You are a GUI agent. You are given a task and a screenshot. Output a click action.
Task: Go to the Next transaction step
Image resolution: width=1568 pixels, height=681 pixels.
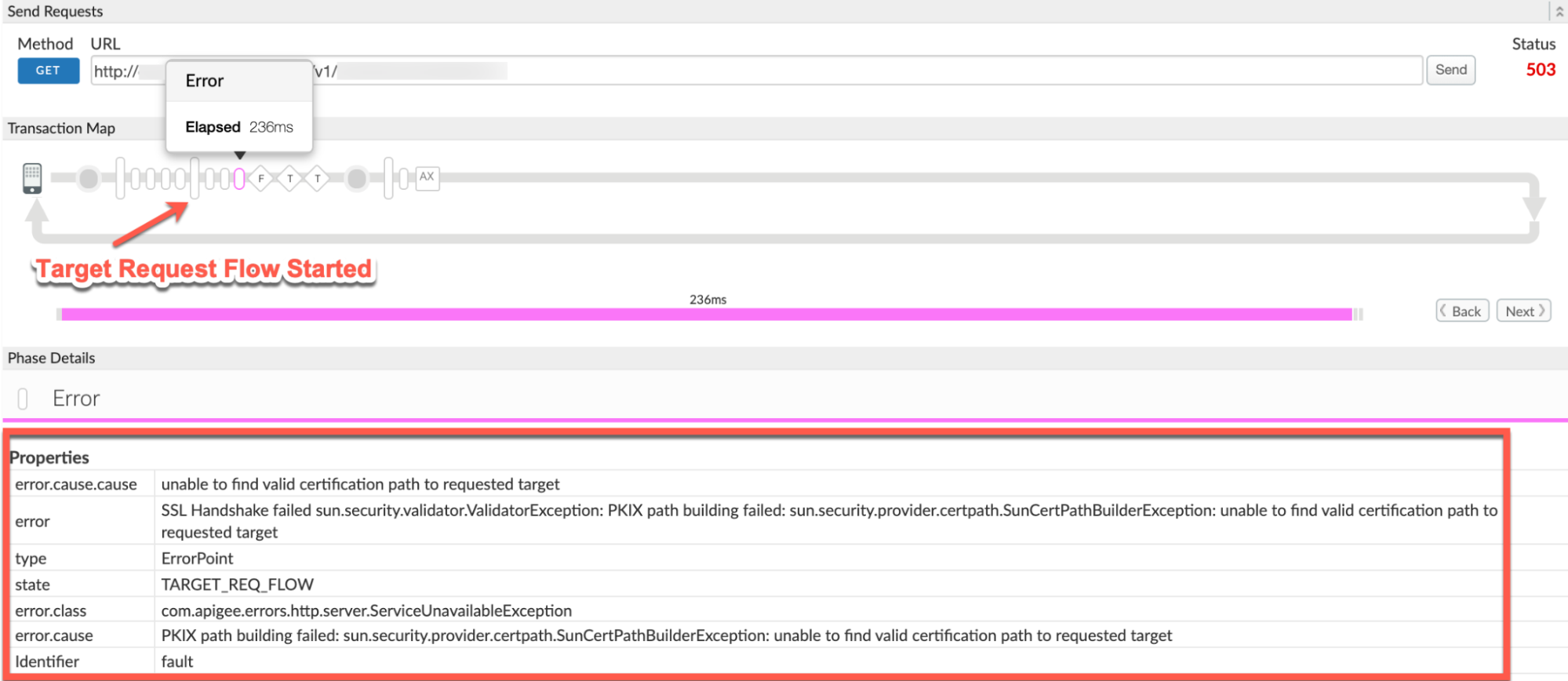[1523, 311]
